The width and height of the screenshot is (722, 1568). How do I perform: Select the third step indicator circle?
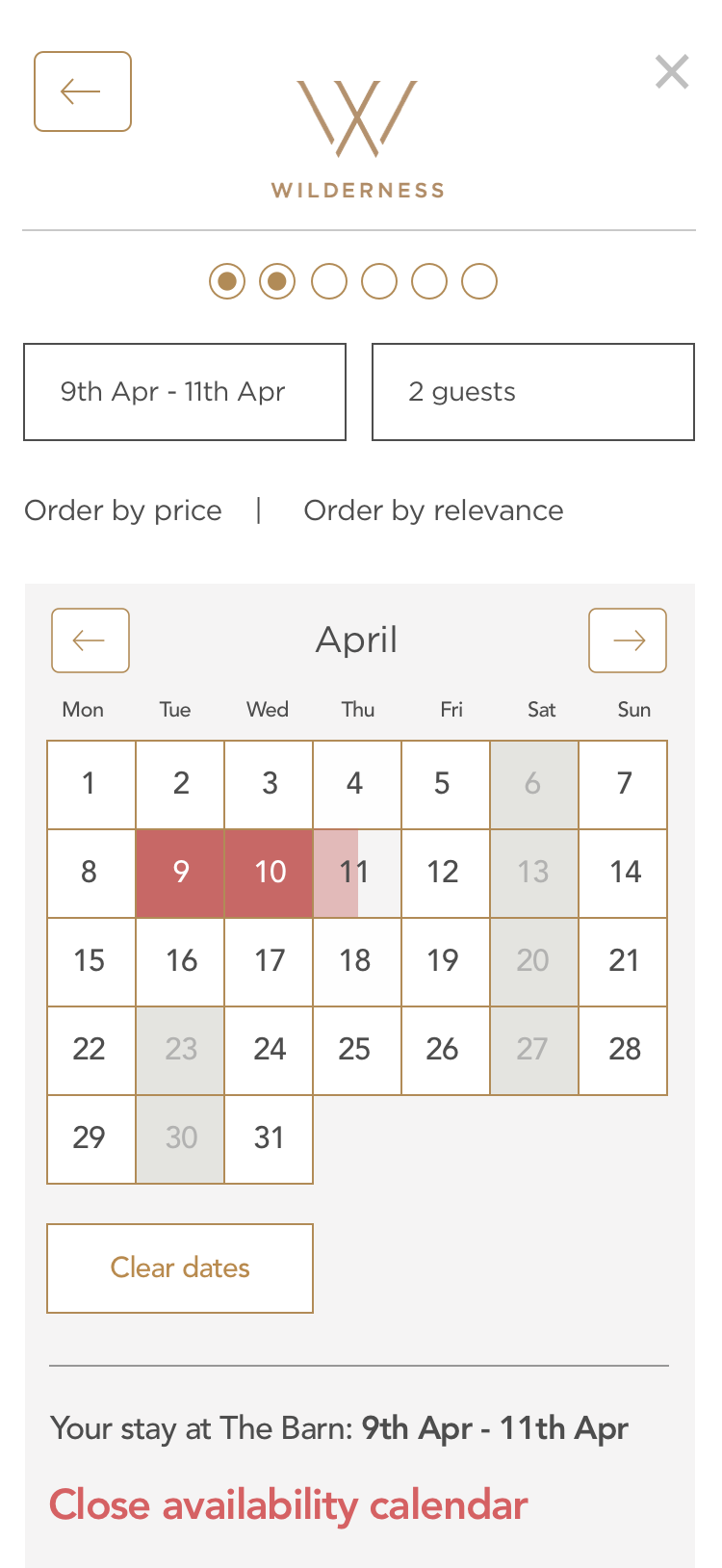(x=329, y=281)
